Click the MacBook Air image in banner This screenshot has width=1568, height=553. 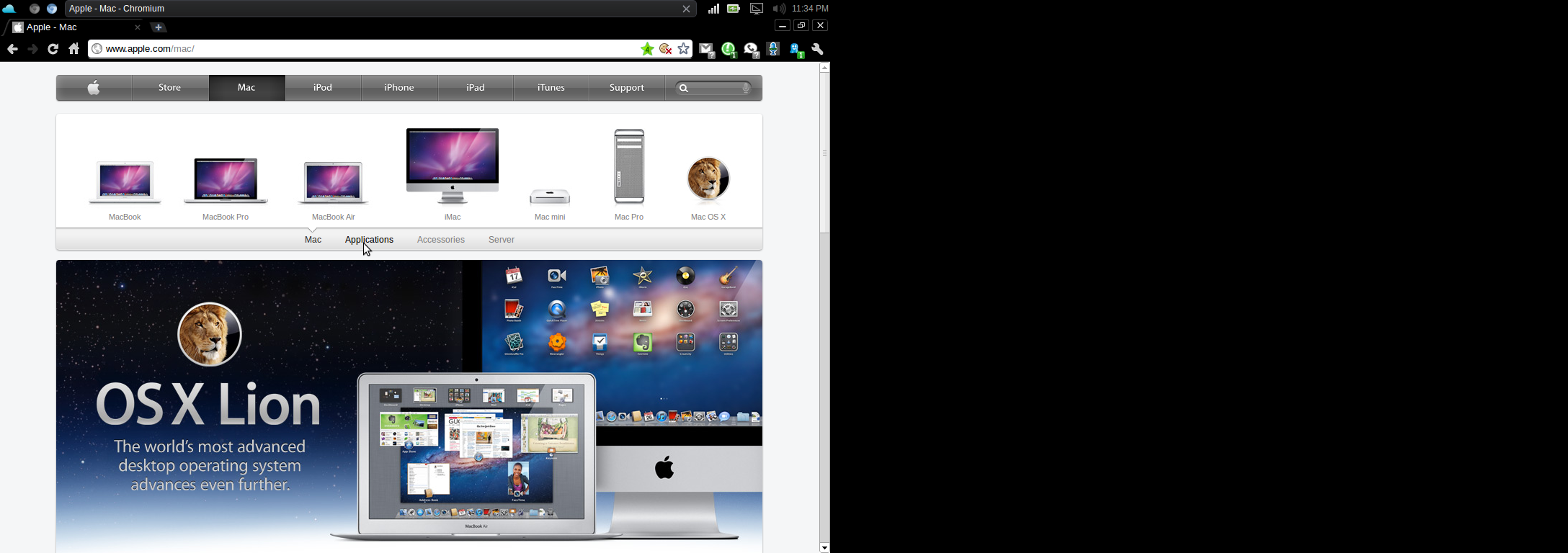coord(476,457)
